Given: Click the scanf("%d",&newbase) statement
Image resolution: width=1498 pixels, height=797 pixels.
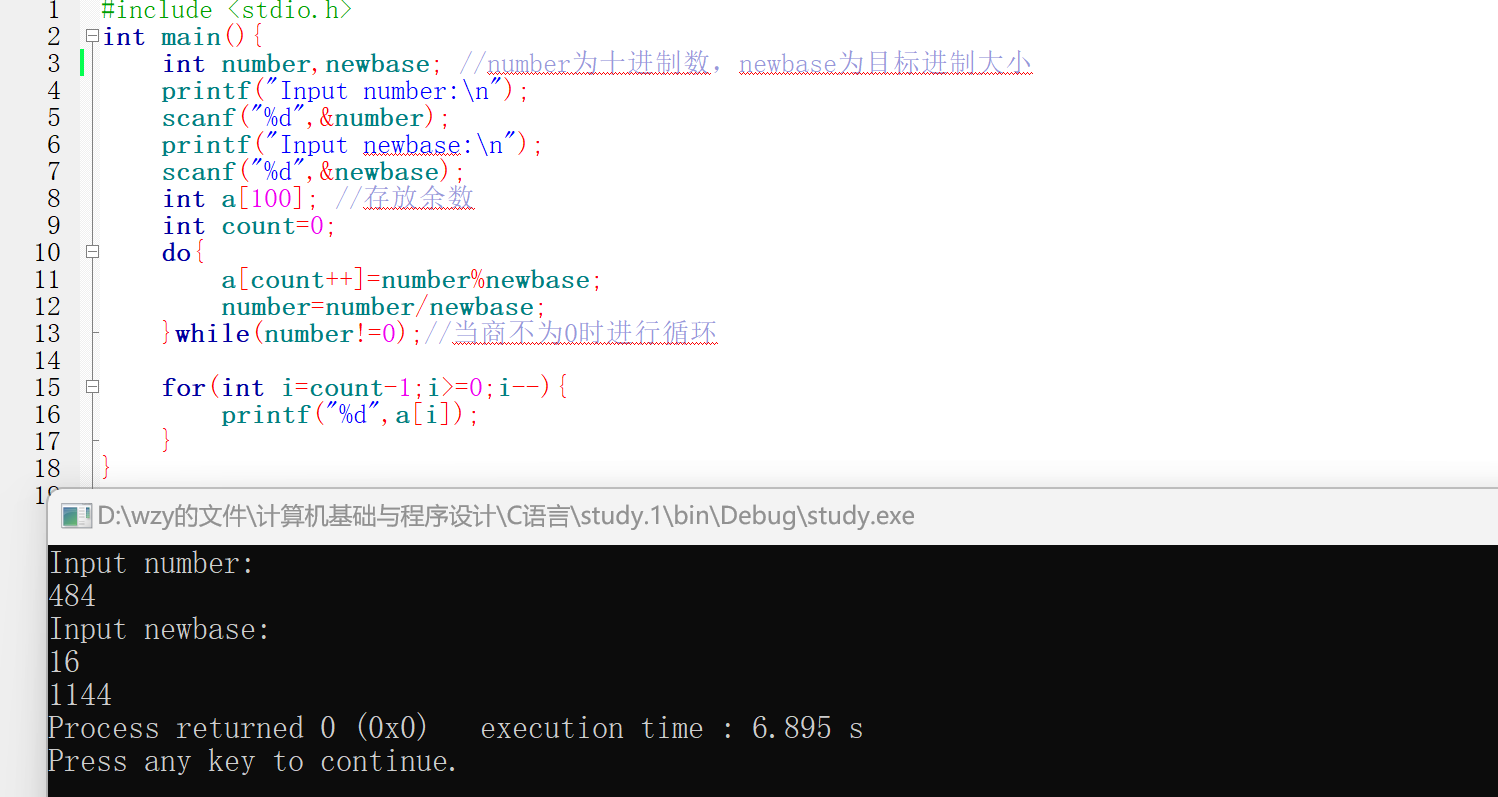Looking at the screenshot, I should click(314, 173).
